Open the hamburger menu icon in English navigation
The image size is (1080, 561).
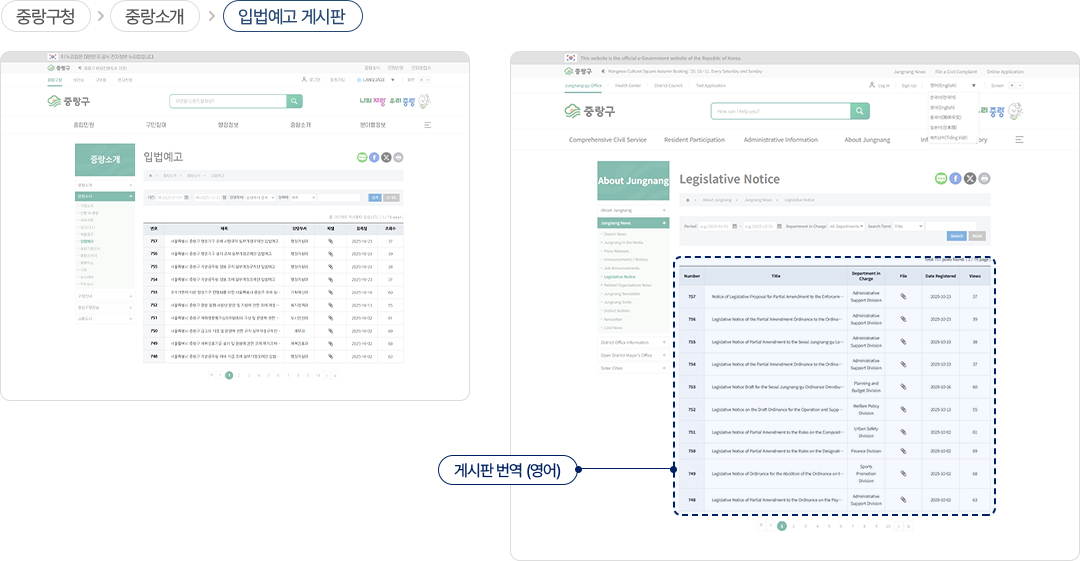[1019, 140]
